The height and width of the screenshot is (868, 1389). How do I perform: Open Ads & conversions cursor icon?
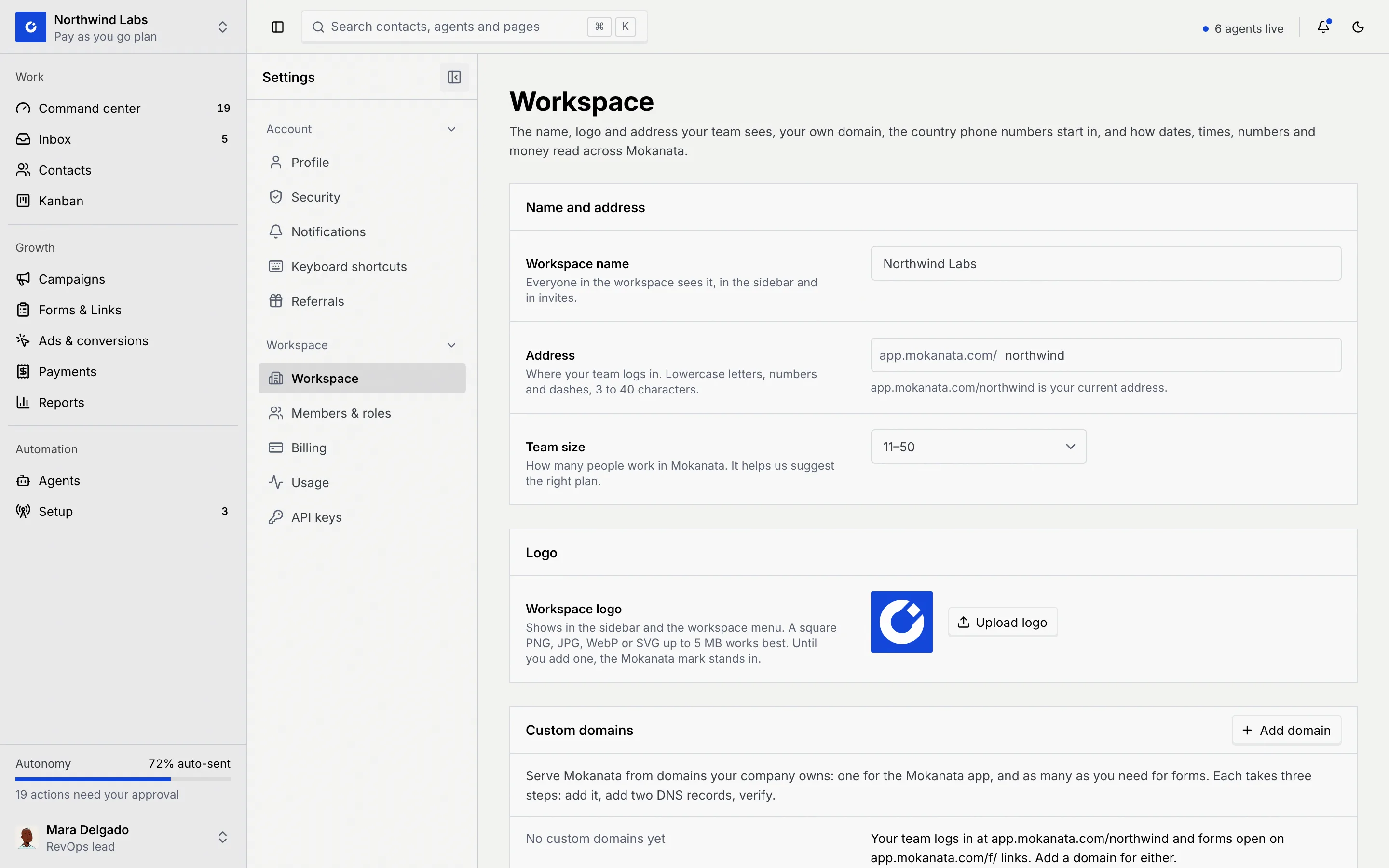23,340
